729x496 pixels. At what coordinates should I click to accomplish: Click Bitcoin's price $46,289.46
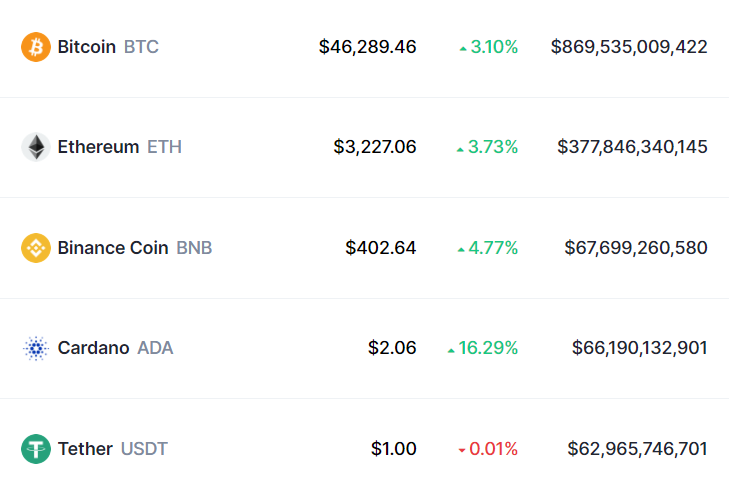(x=367, y=47)
